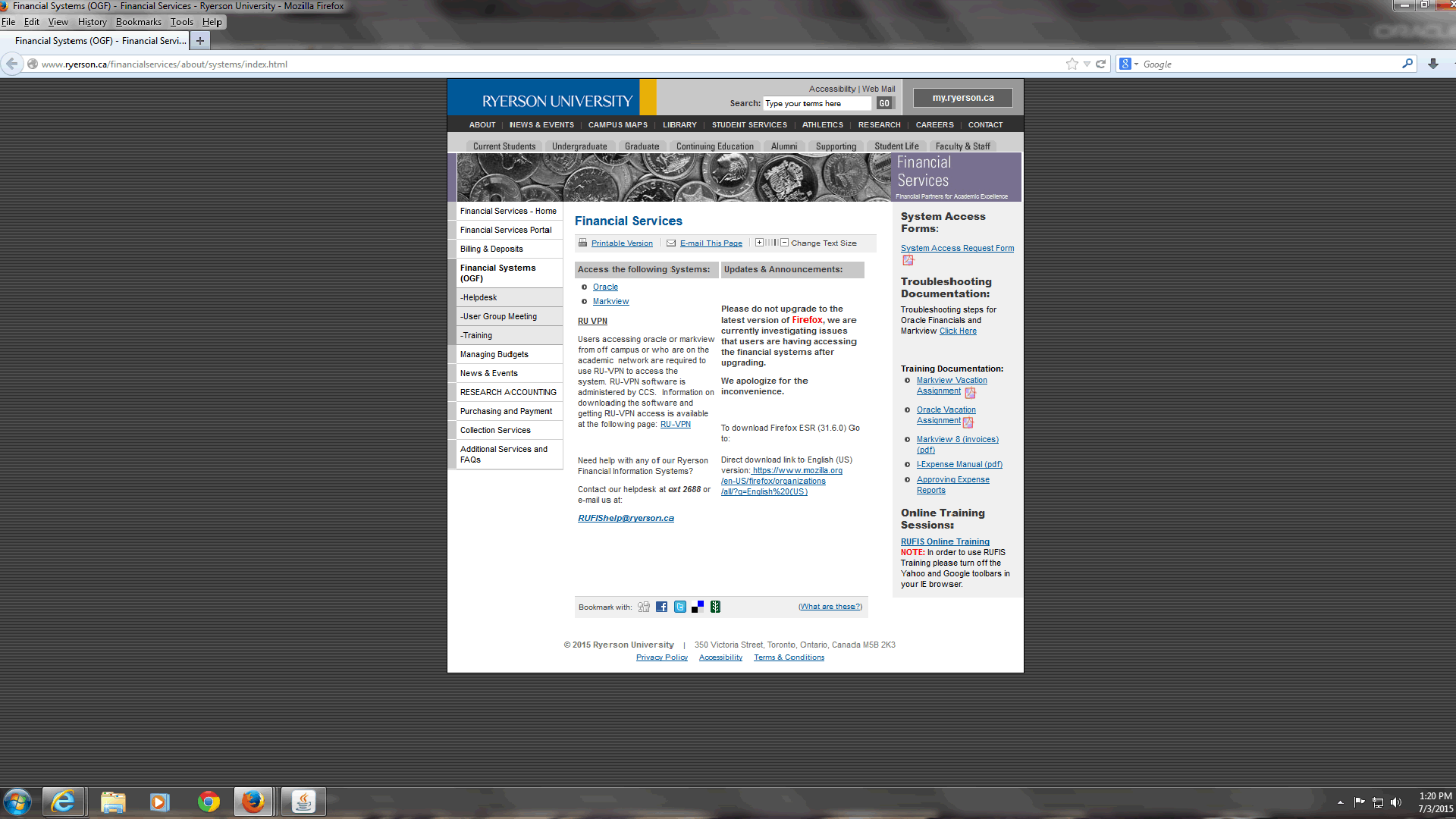Reload the page with refresh icon

(x=1101, y=64)
